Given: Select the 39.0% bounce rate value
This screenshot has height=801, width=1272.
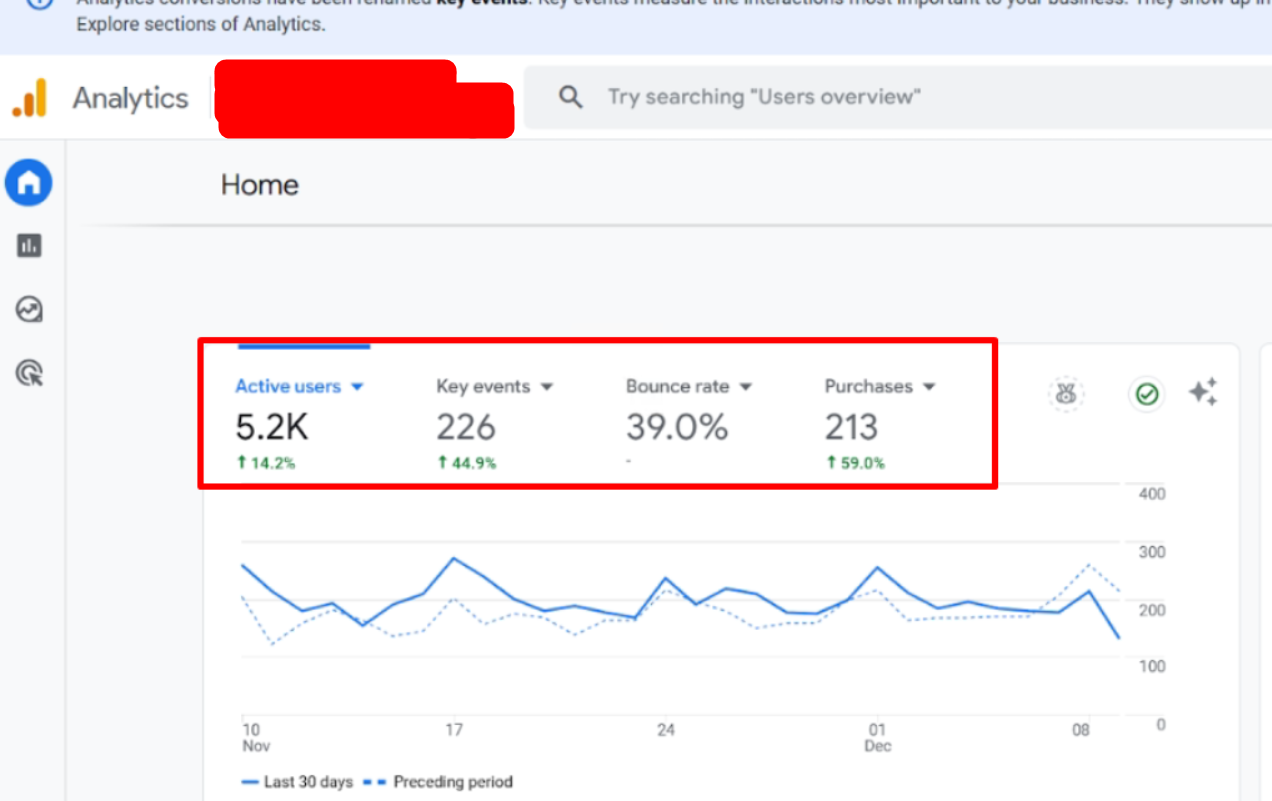Looking at the screenshot, I should click(677, 428).
